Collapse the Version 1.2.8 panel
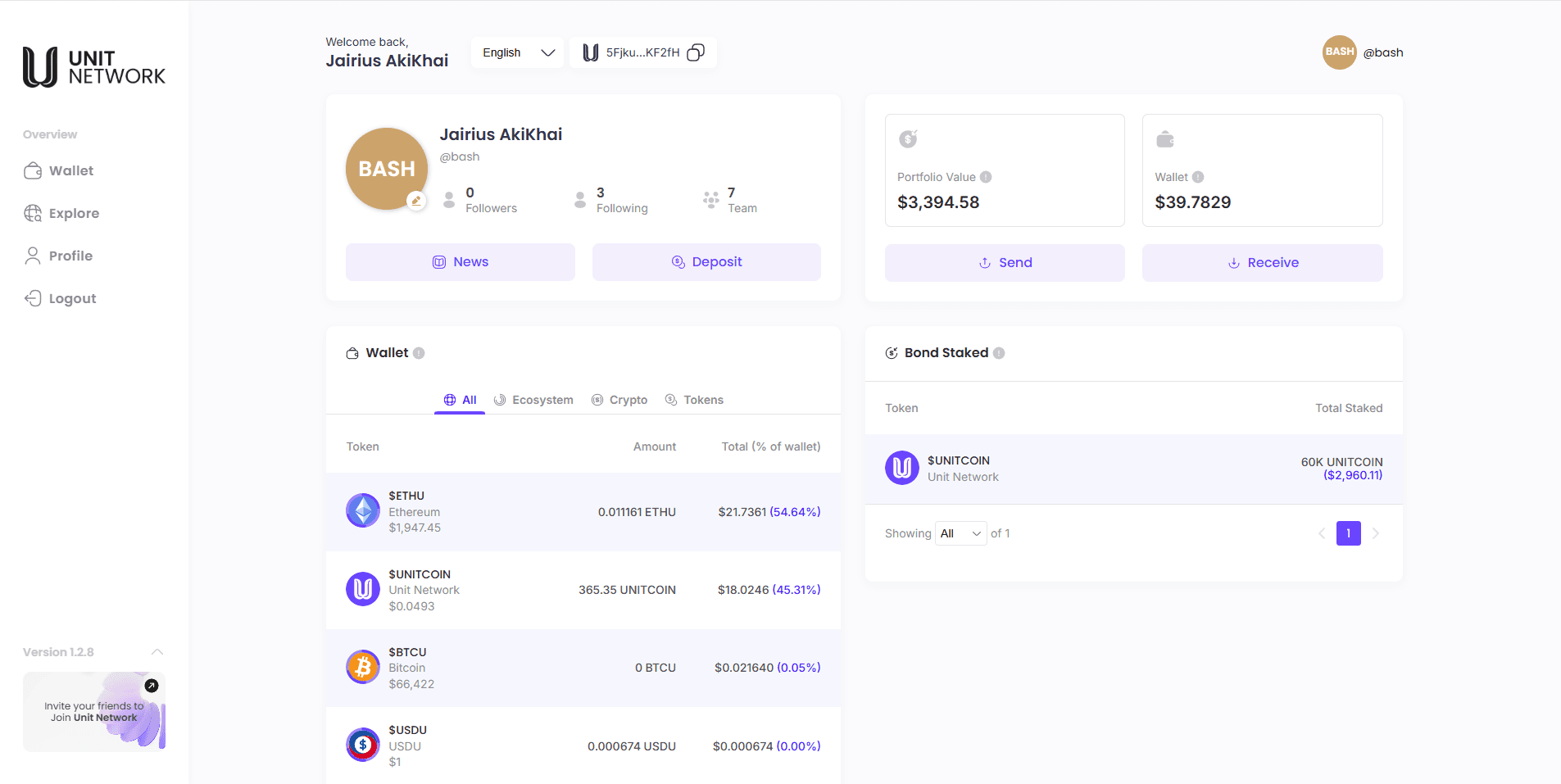 [x=157, y=652]
